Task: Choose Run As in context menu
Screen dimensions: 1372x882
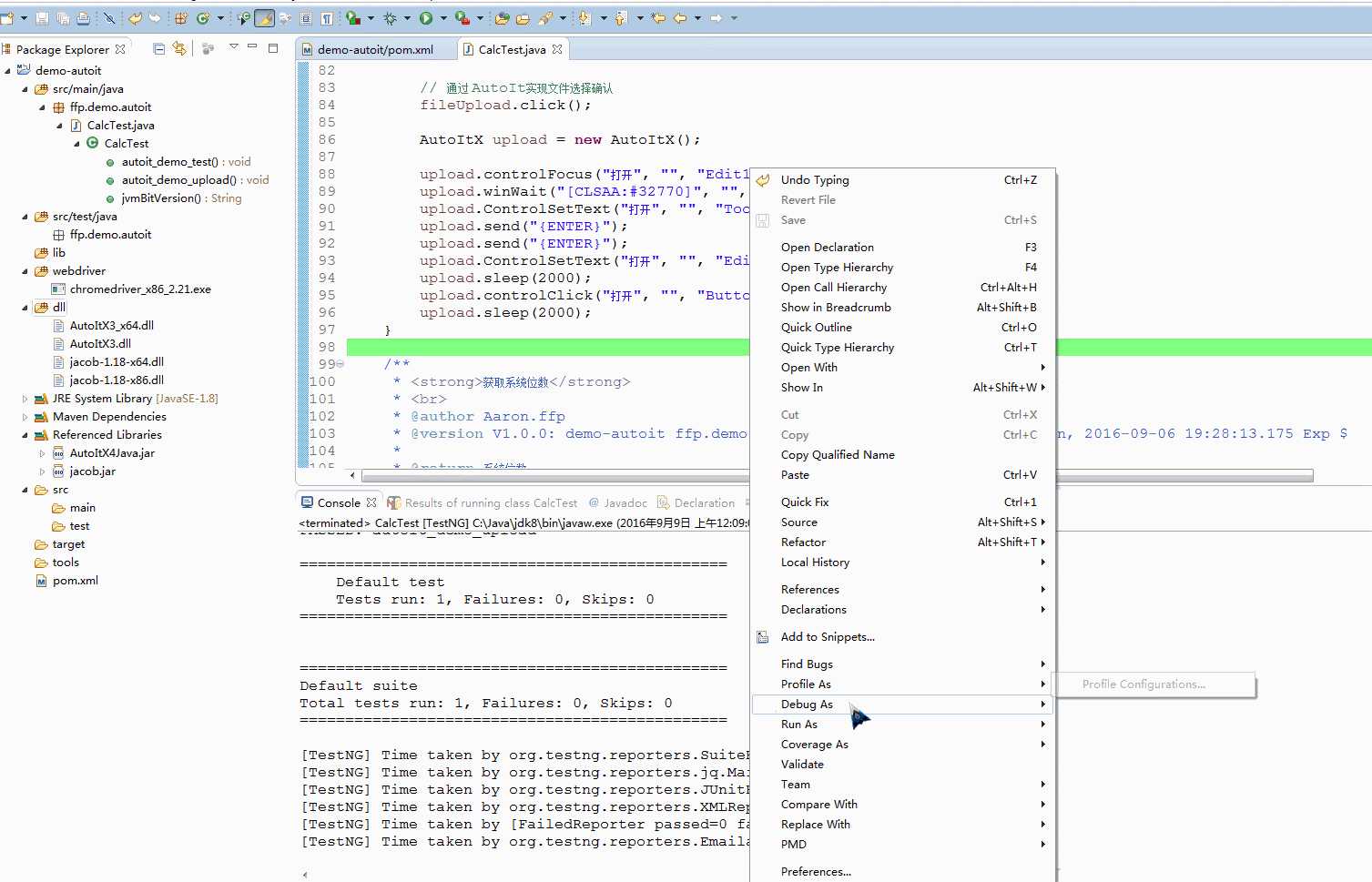Action: coord(902,725)
